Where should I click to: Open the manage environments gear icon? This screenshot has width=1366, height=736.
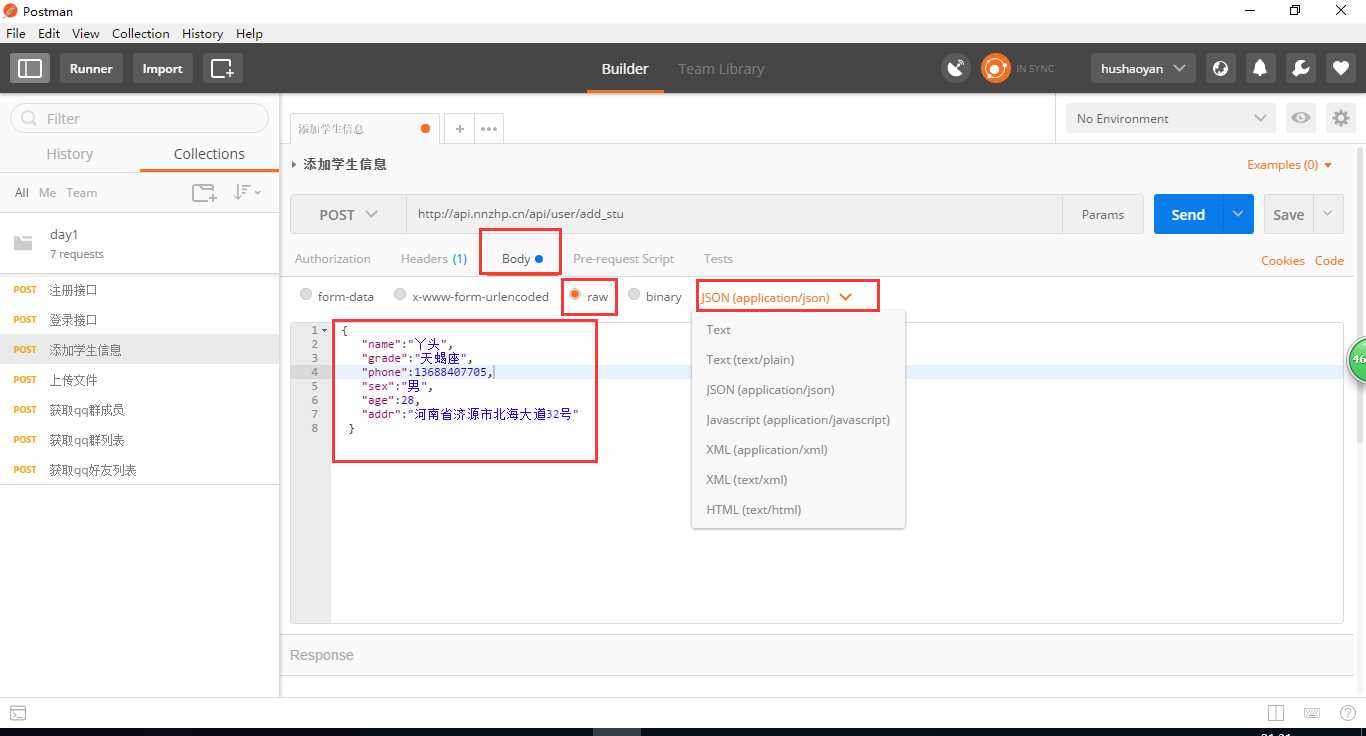[1340, 118]
